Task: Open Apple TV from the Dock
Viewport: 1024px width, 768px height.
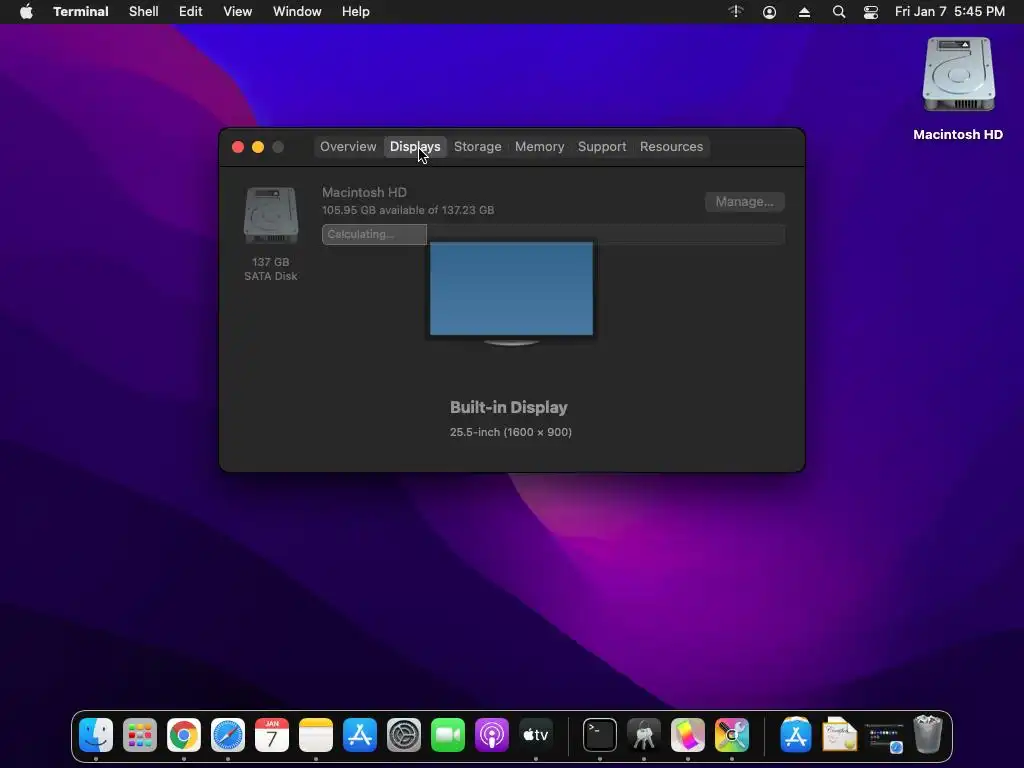Action: (536, 735)
